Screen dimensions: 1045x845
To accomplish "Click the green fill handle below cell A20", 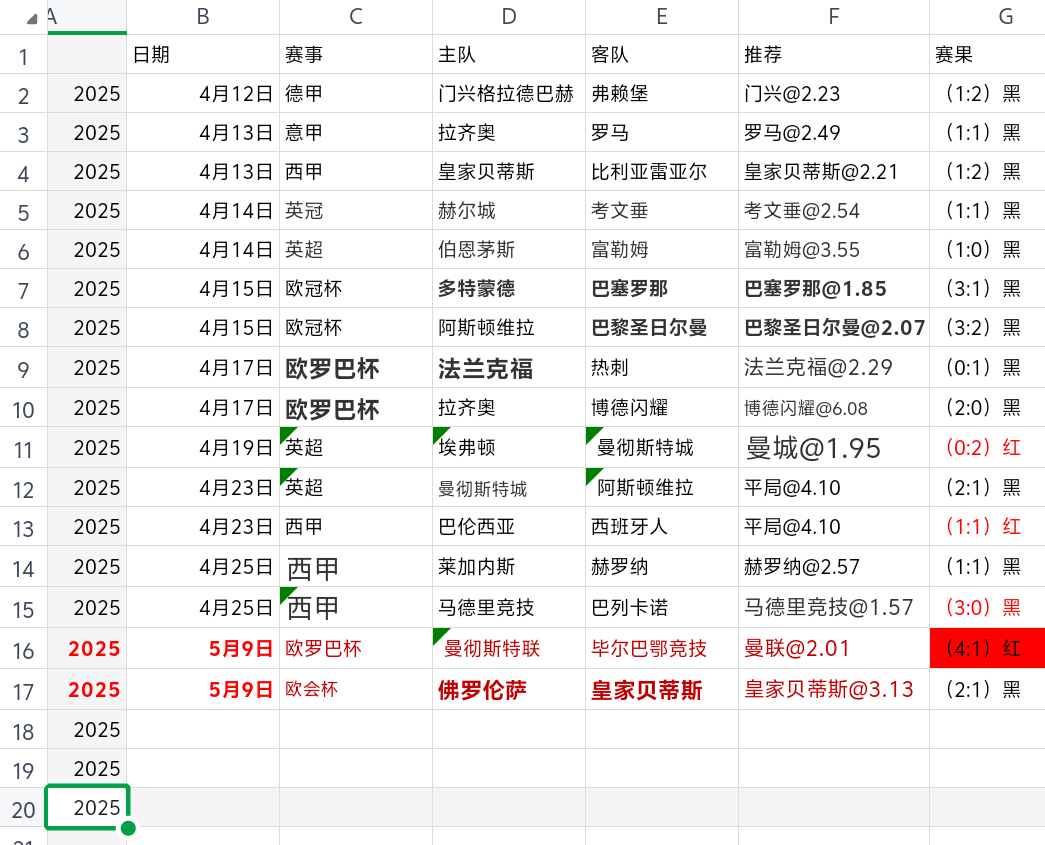I will 127,828.
